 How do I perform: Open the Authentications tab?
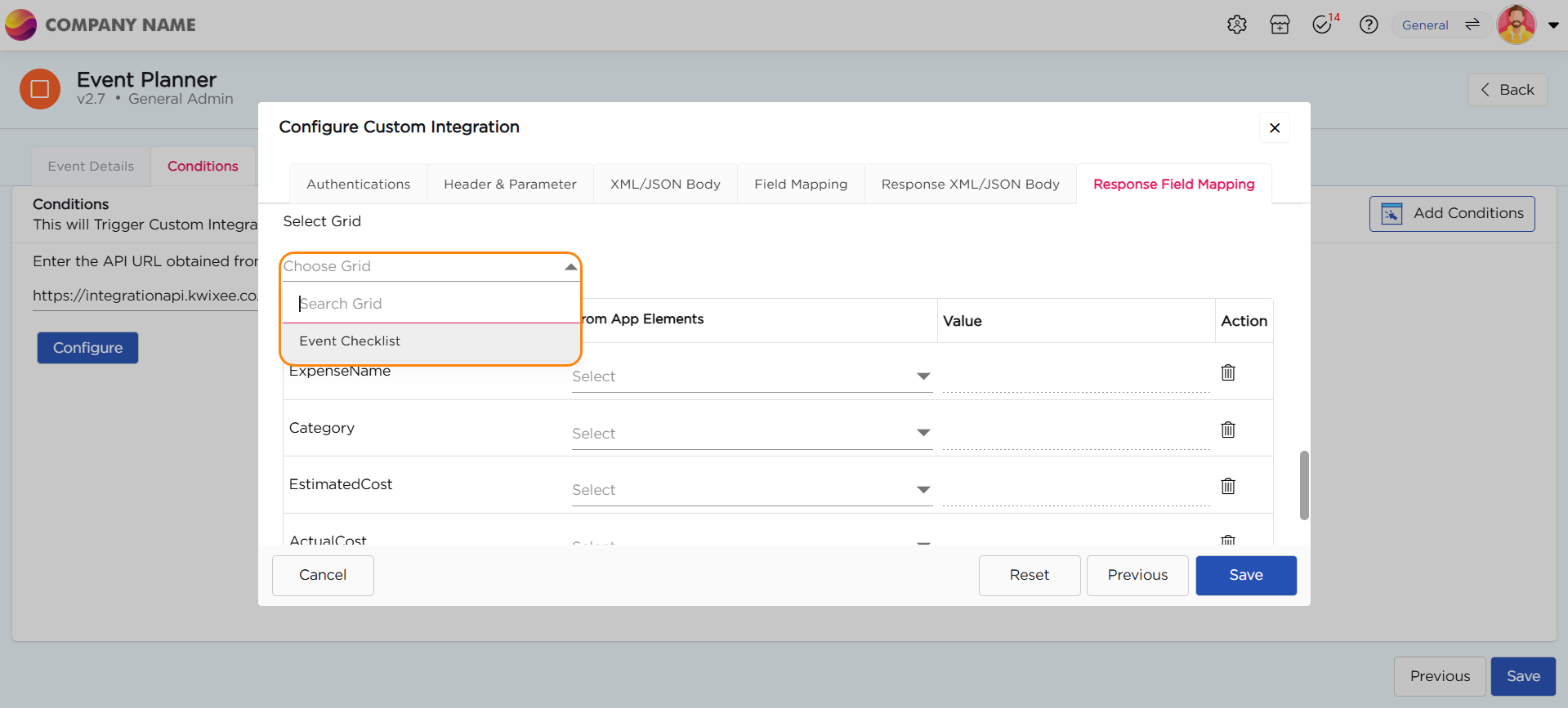(x=358, y=185)
